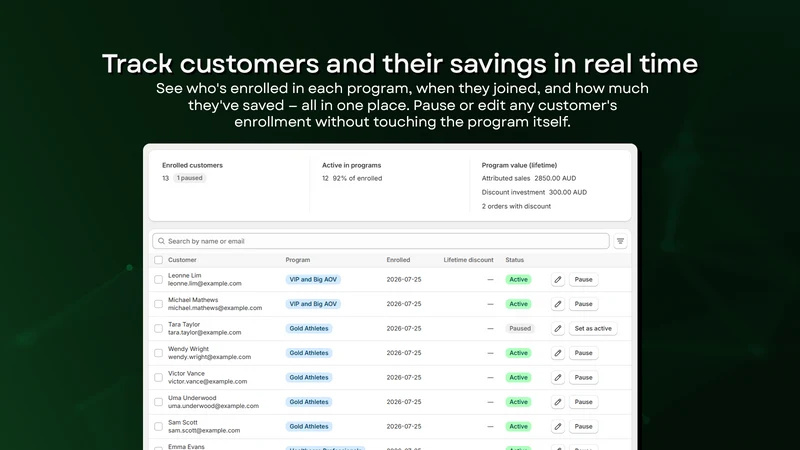
Task: Check the Victor Vance row checkbox
Action: (159, 378)
